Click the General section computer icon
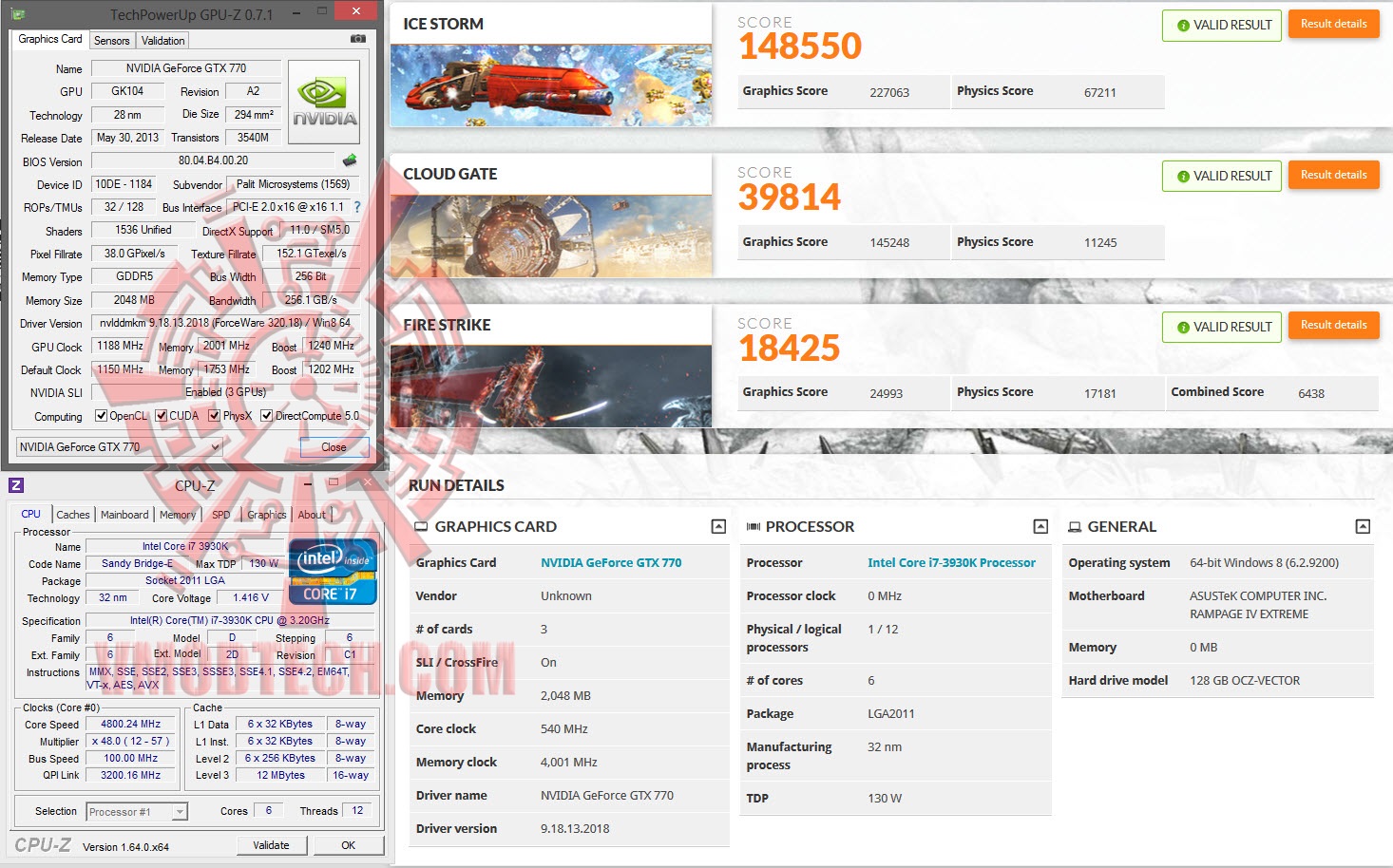The image size is (1393, 868). pyautogui.click(x=1075, y=527)
